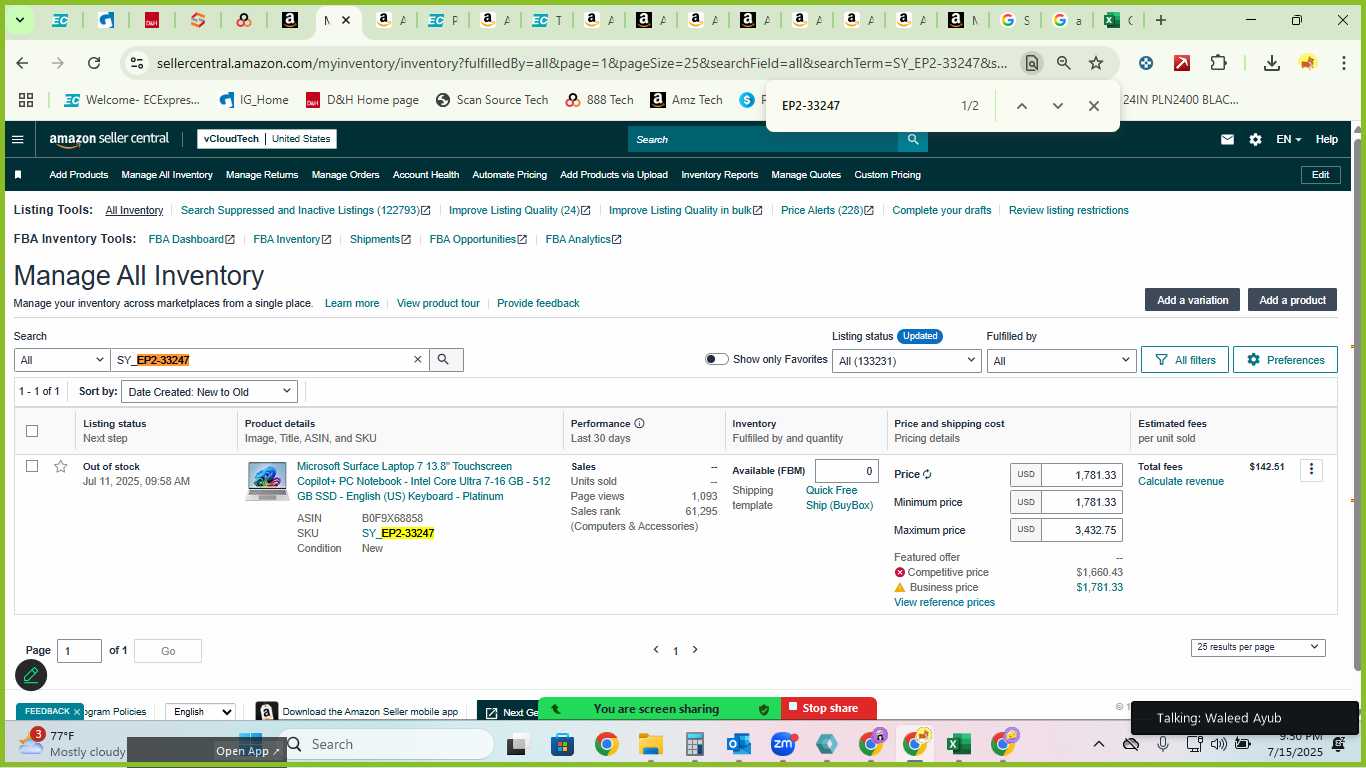Open Listing status All (133231) dropdown
1366x768 pixels.
(x=906, y=360)
